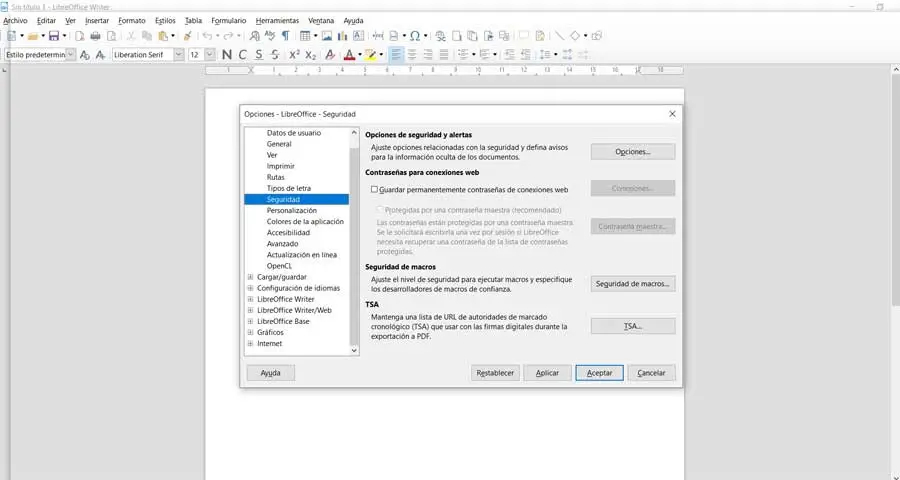Click the Insert Table icon
The height and width of the screenshot is (480, 900).
pos(305,36)
